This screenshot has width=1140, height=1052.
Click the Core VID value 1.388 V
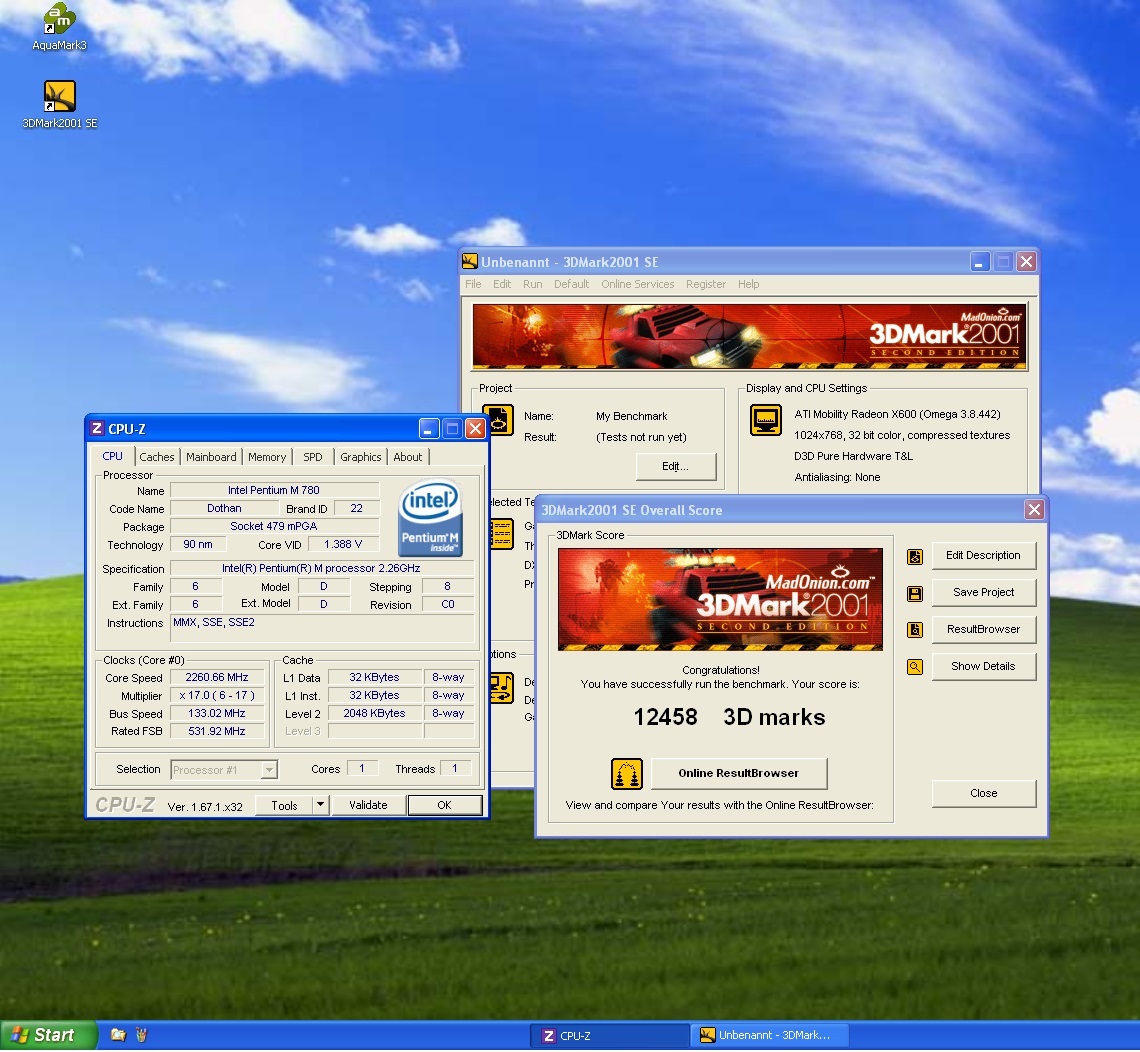tap(342, 545)
